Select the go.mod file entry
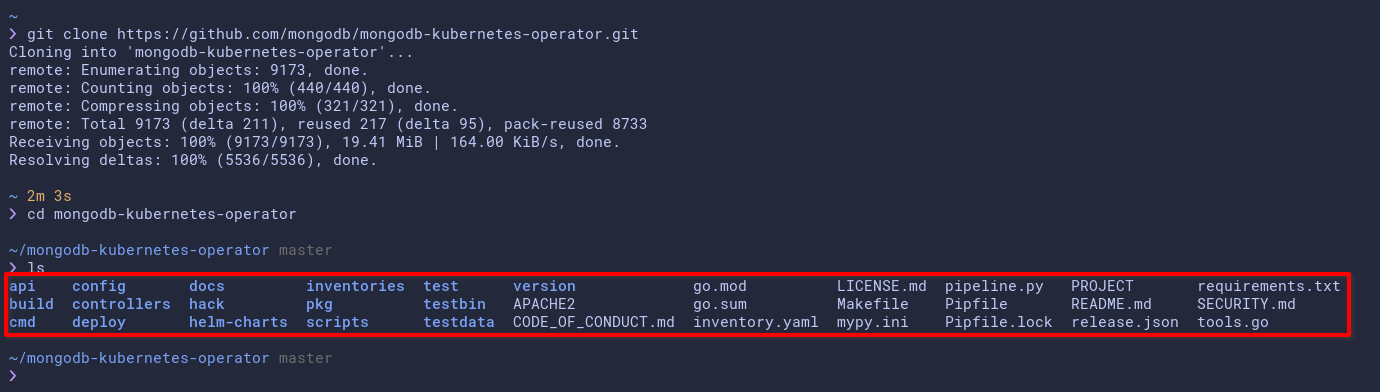The image size is (1380, 392). pyautogui.click(x=720, y=286)
